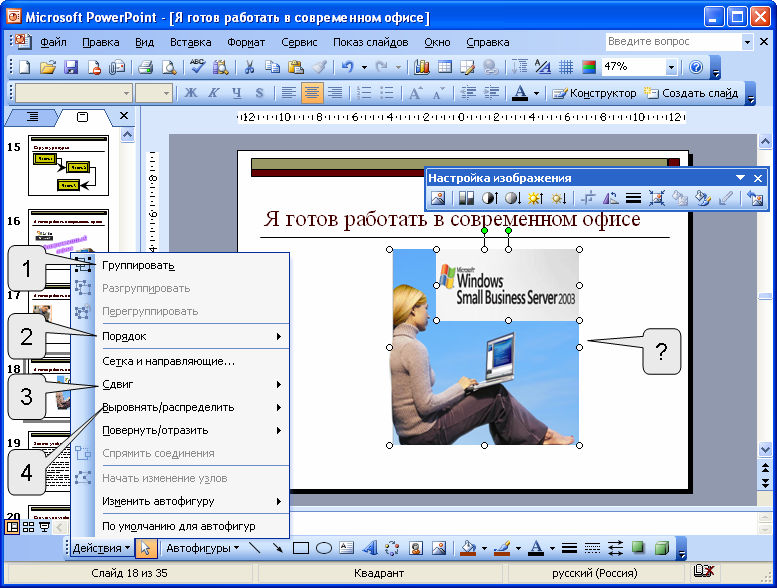Go to next slide with double-down arrow
777x588 pixels.
(x=765, y=482)
